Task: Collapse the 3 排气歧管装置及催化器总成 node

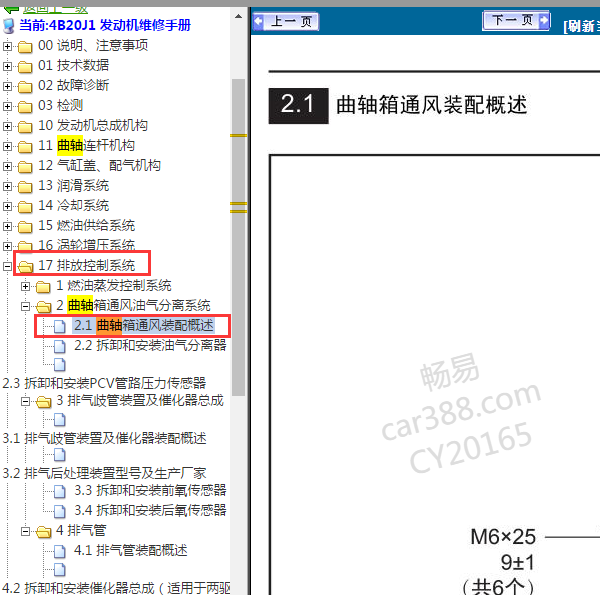Action: coord(25,401)
